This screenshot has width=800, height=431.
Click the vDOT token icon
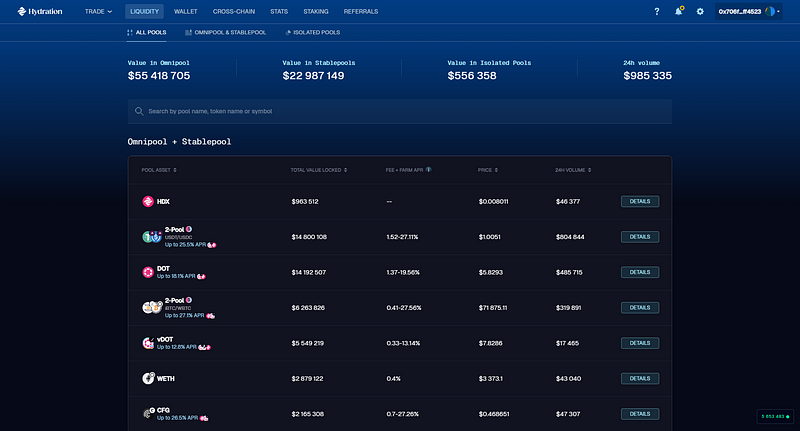(x=148, y=343)
